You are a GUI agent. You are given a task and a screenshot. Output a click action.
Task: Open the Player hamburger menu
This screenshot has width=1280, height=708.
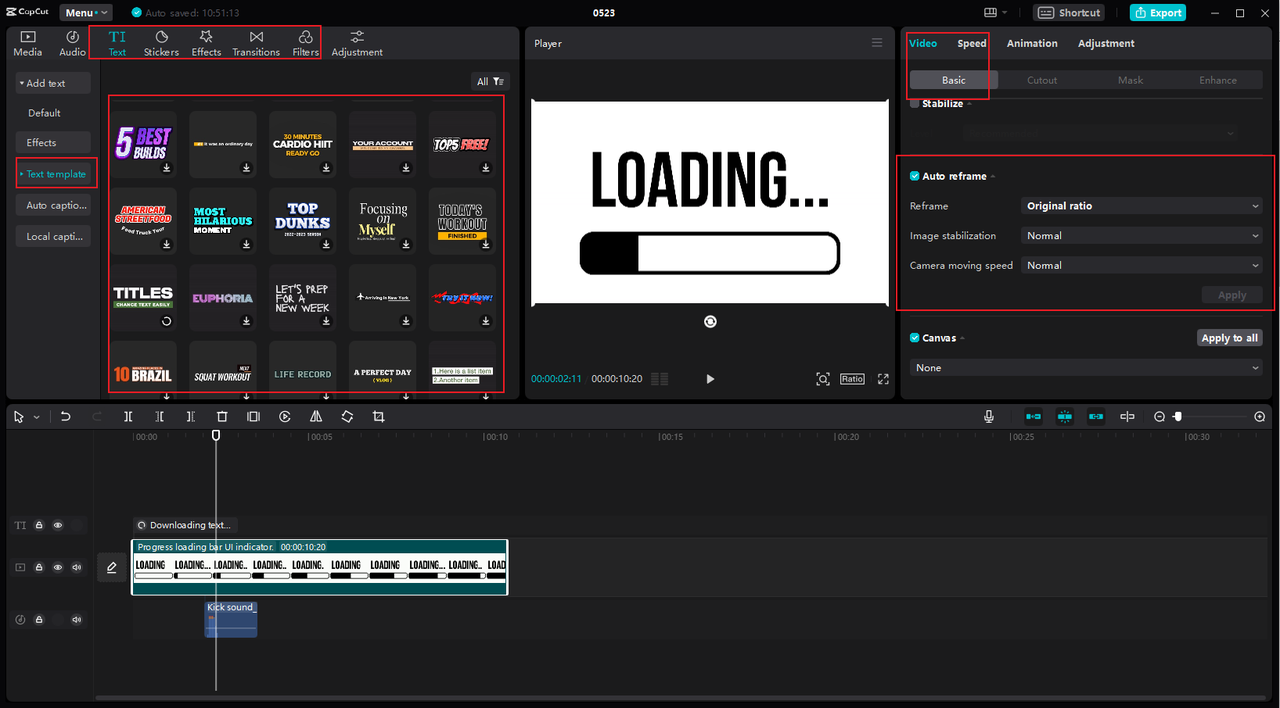pyautogui.click(x=877, y=43)
